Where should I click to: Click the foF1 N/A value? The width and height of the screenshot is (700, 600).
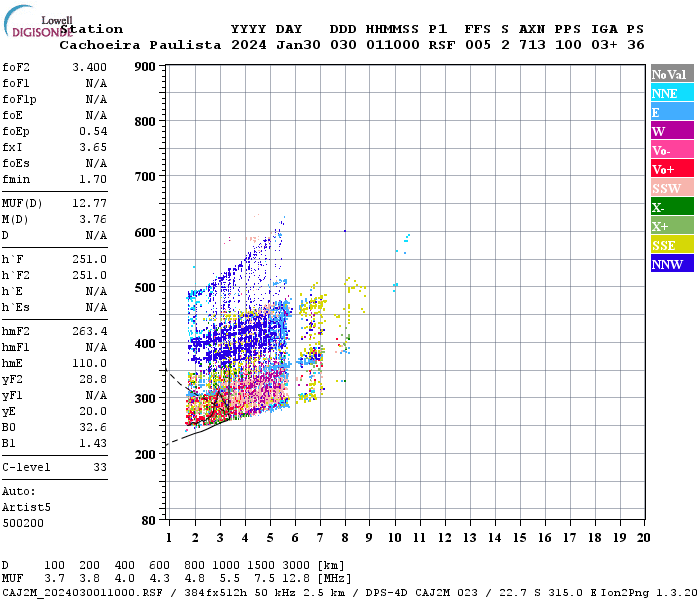[96, 83]
